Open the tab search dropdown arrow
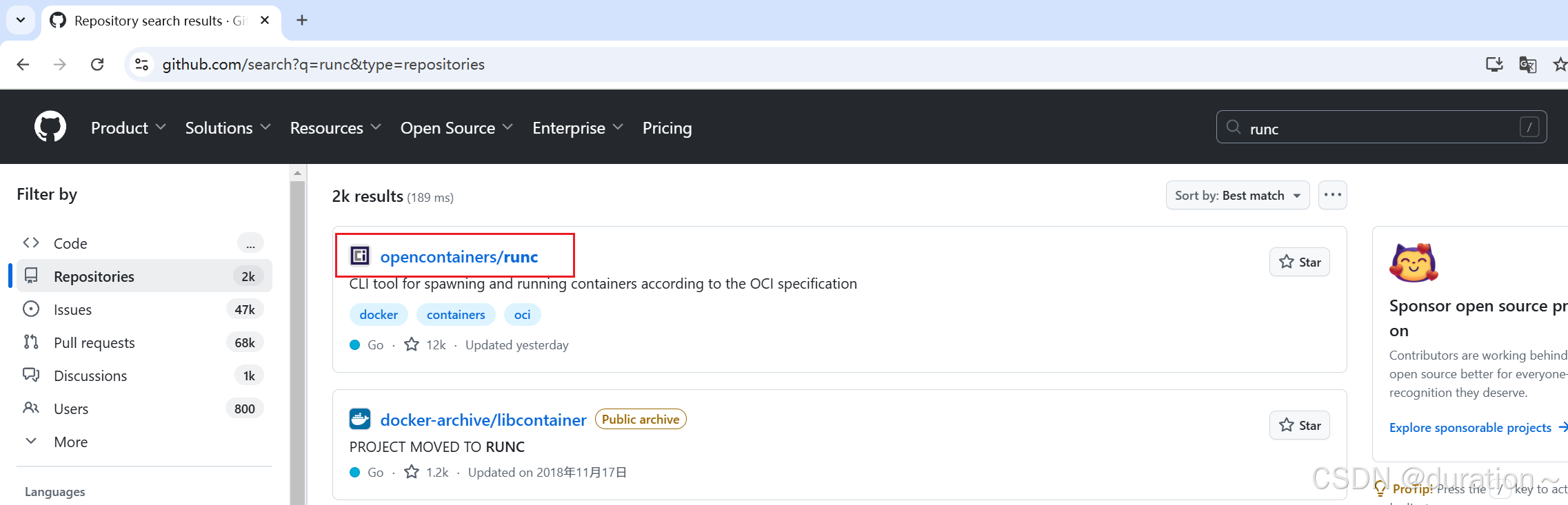 click(21, 20)
